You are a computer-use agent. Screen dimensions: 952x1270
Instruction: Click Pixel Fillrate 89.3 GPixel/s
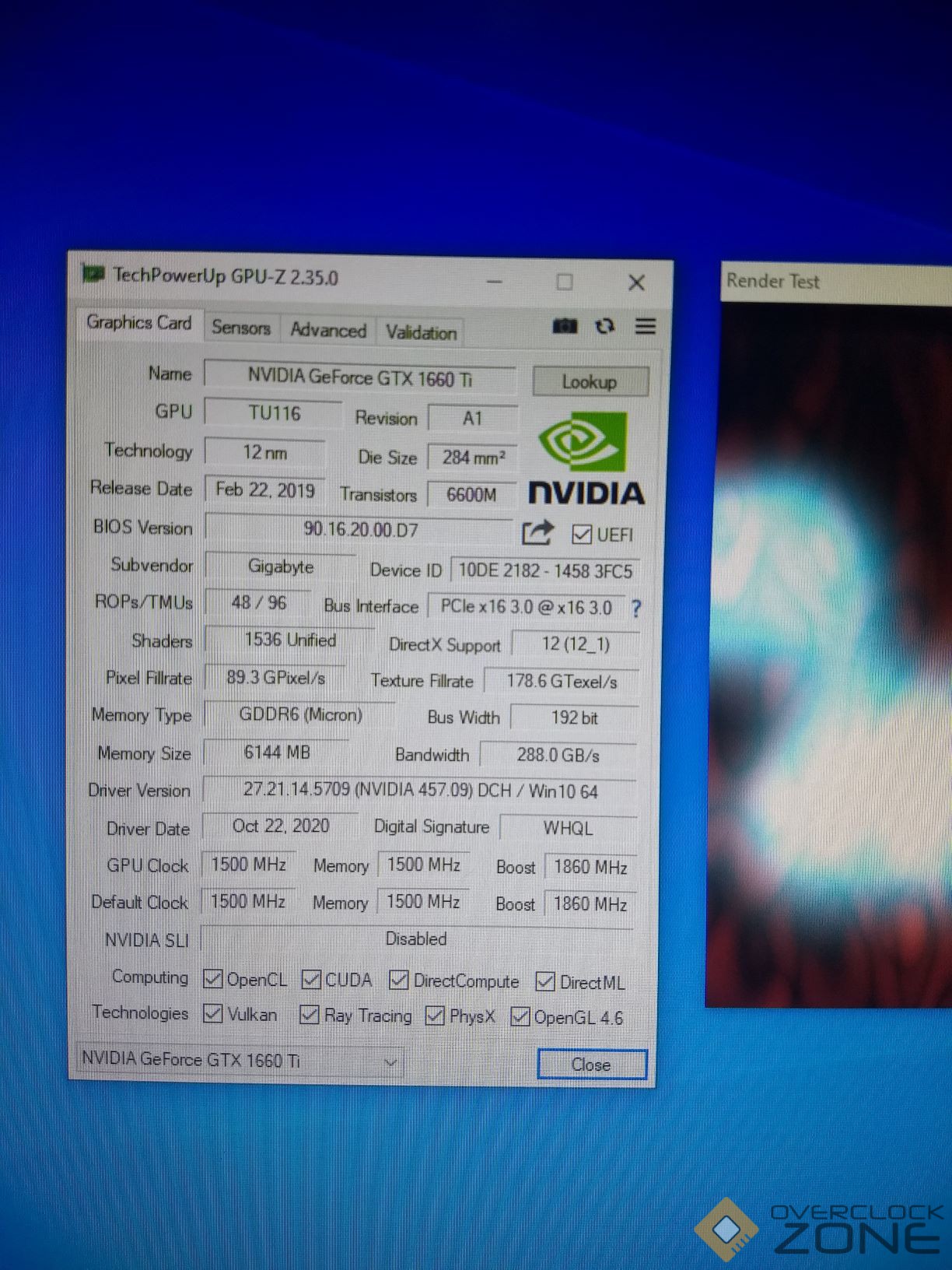[275, 677]
